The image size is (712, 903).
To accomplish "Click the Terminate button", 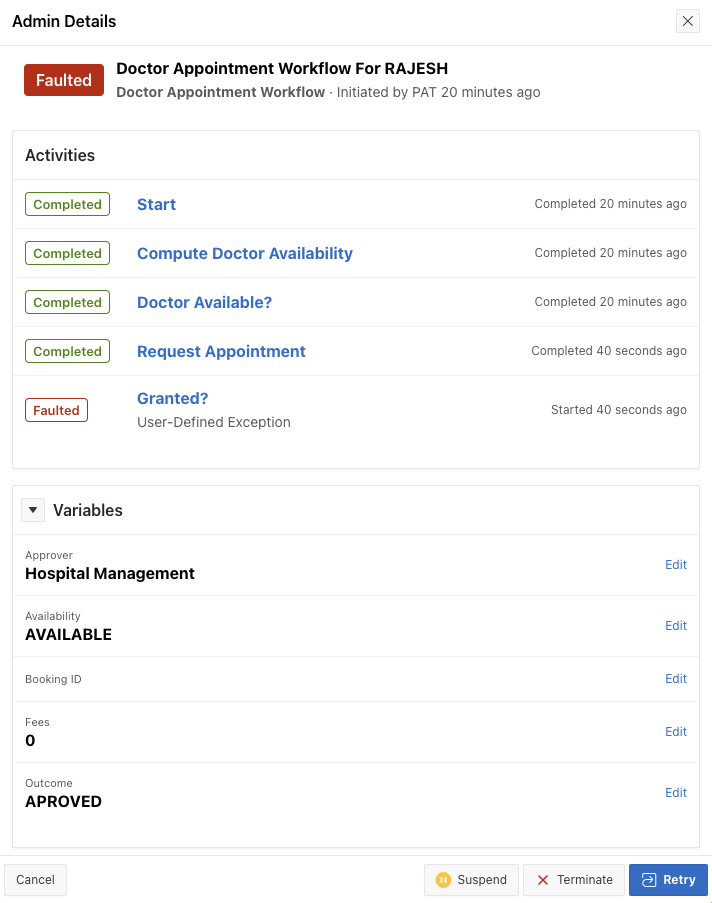I will coord(574,880).
